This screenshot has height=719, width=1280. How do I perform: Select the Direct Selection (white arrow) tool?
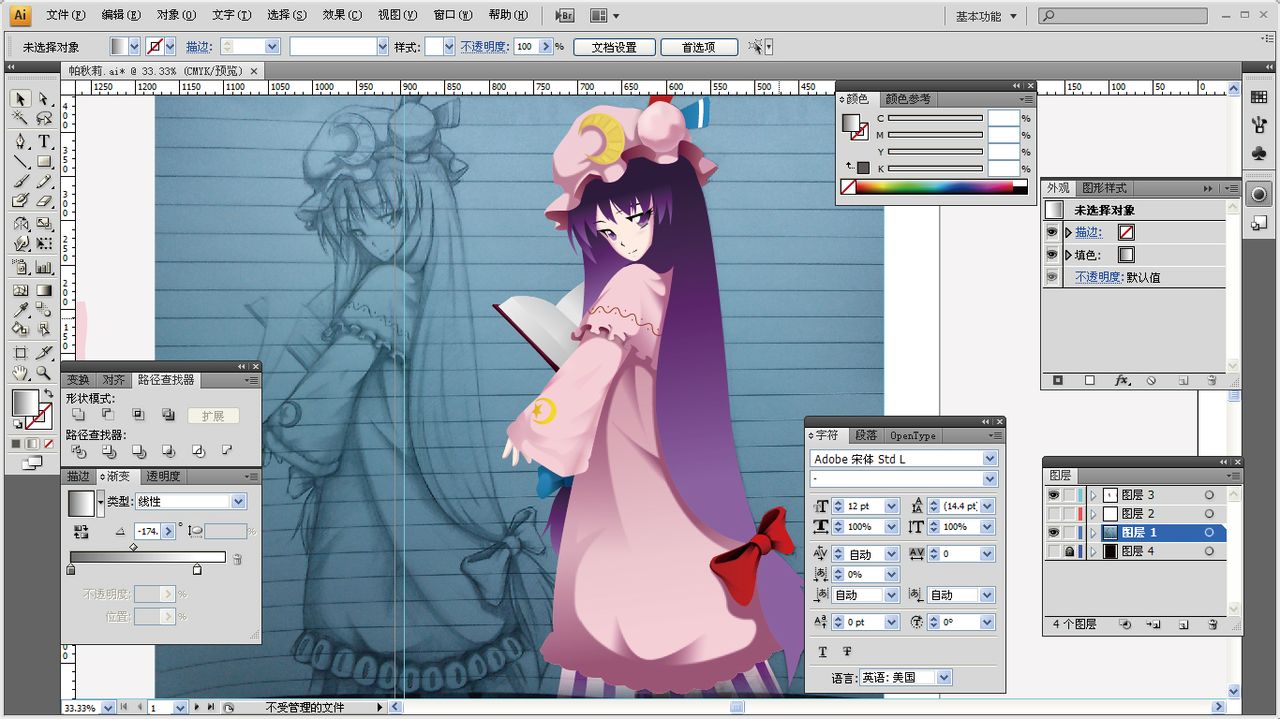pyautogui.click(x=44, y=99)
